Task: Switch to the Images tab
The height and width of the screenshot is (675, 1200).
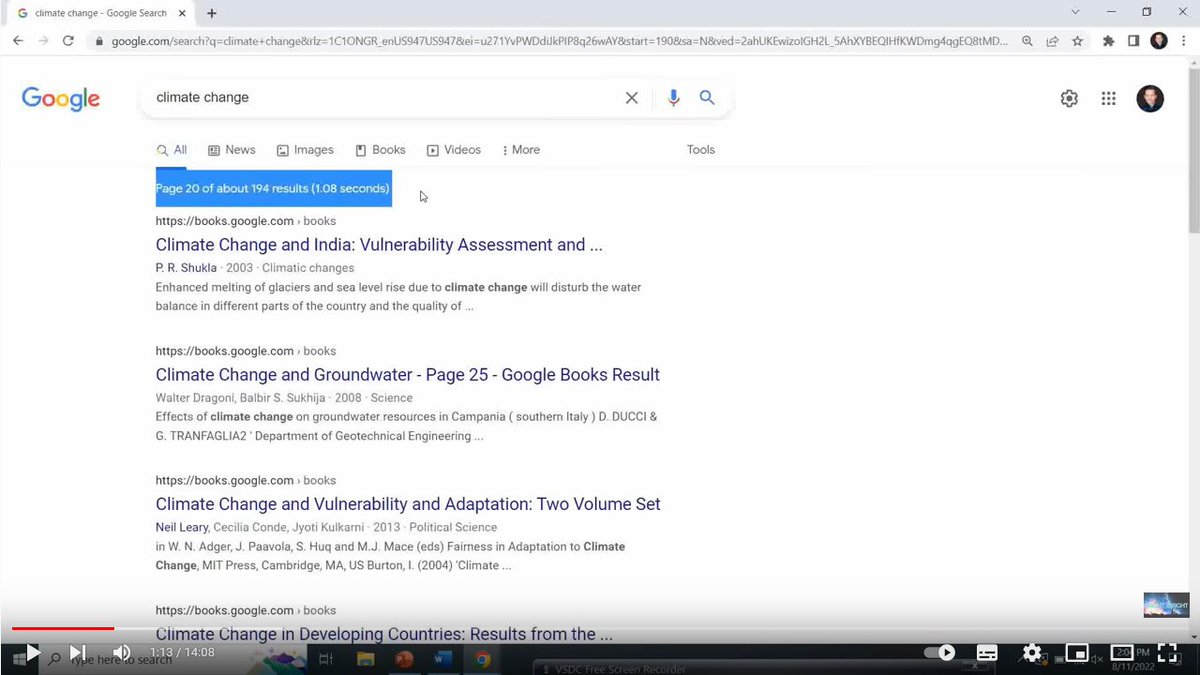Action: (x=305, y=150)
